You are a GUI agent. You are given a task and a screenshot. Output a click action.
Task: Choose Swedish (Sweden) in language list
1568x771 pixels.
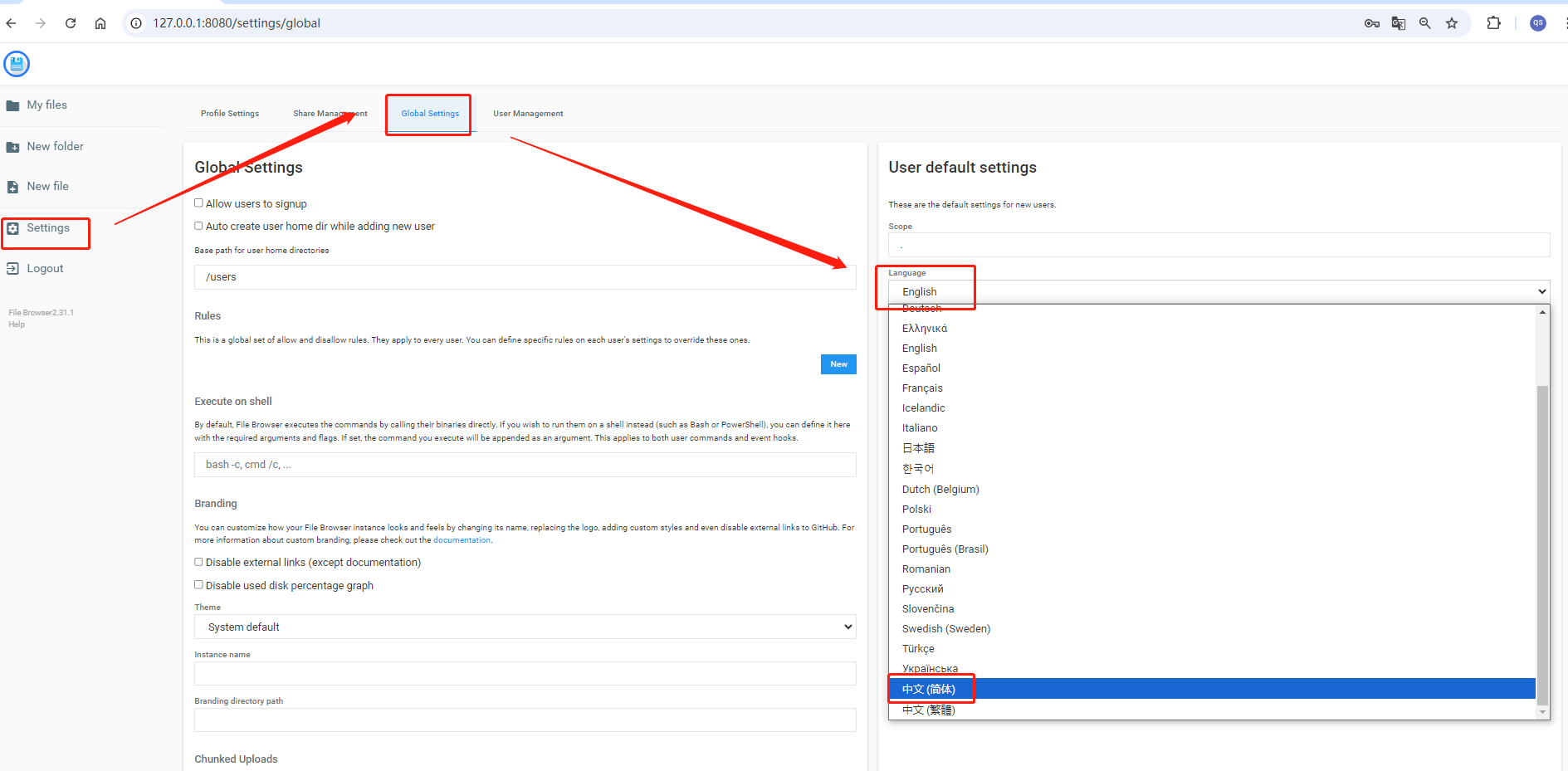(x=1212, y=629)
